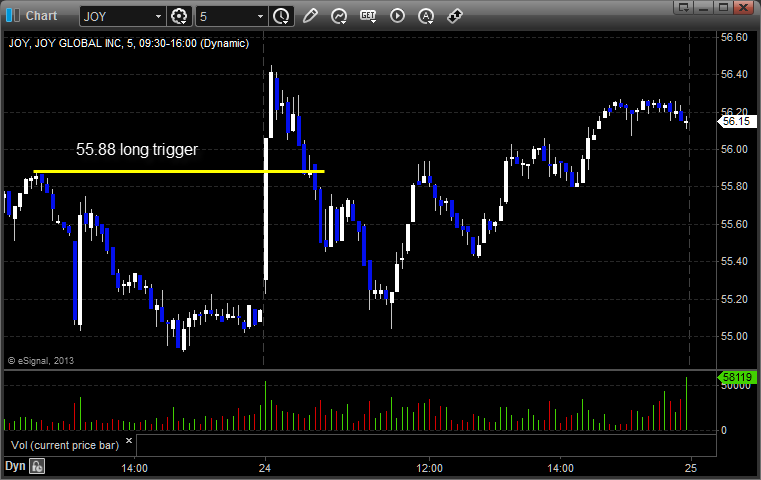This screenshot has height=480, width=761.
Task: Click the 55.40 price axis label
Action: 734,262
